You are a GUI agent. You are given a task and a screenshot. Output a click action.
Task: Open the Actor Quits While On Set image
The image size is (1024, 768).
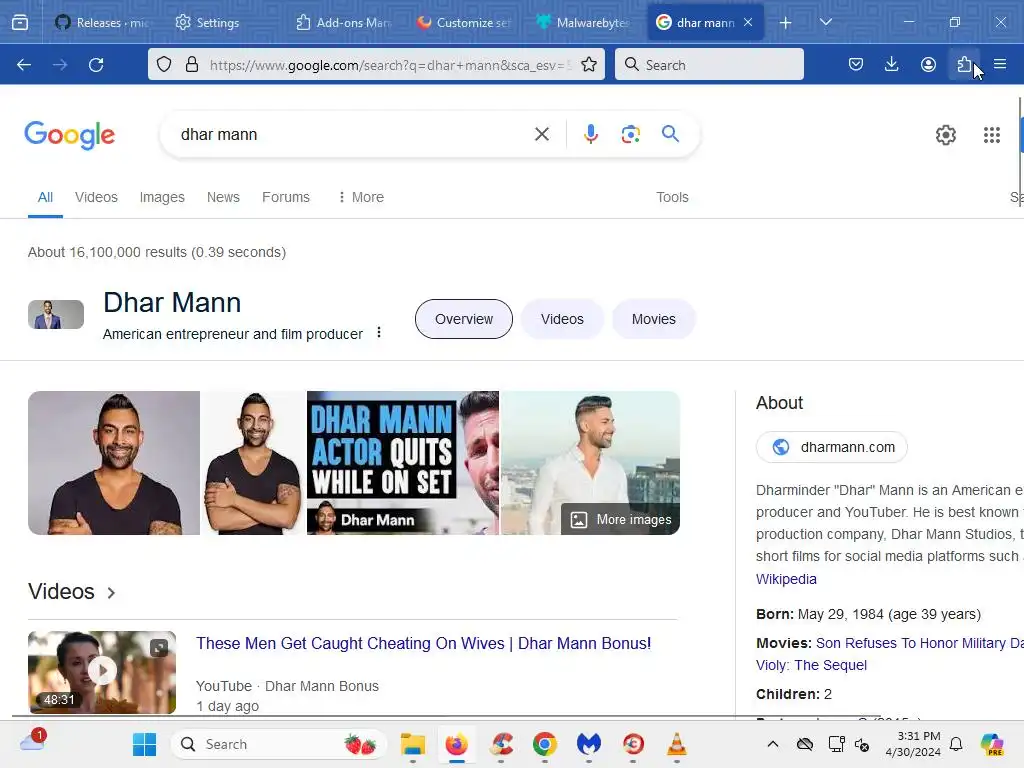click(x=403, y=463)
